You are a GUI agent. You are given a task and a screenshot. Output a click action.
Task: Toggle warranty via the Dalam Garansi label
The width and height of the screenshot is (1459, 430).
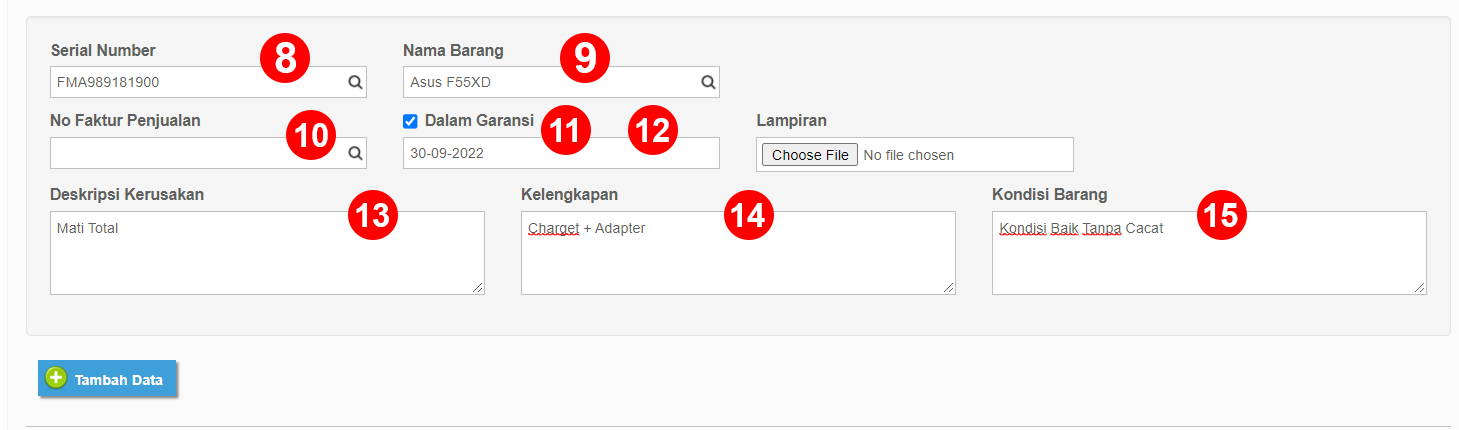point(479,121)
